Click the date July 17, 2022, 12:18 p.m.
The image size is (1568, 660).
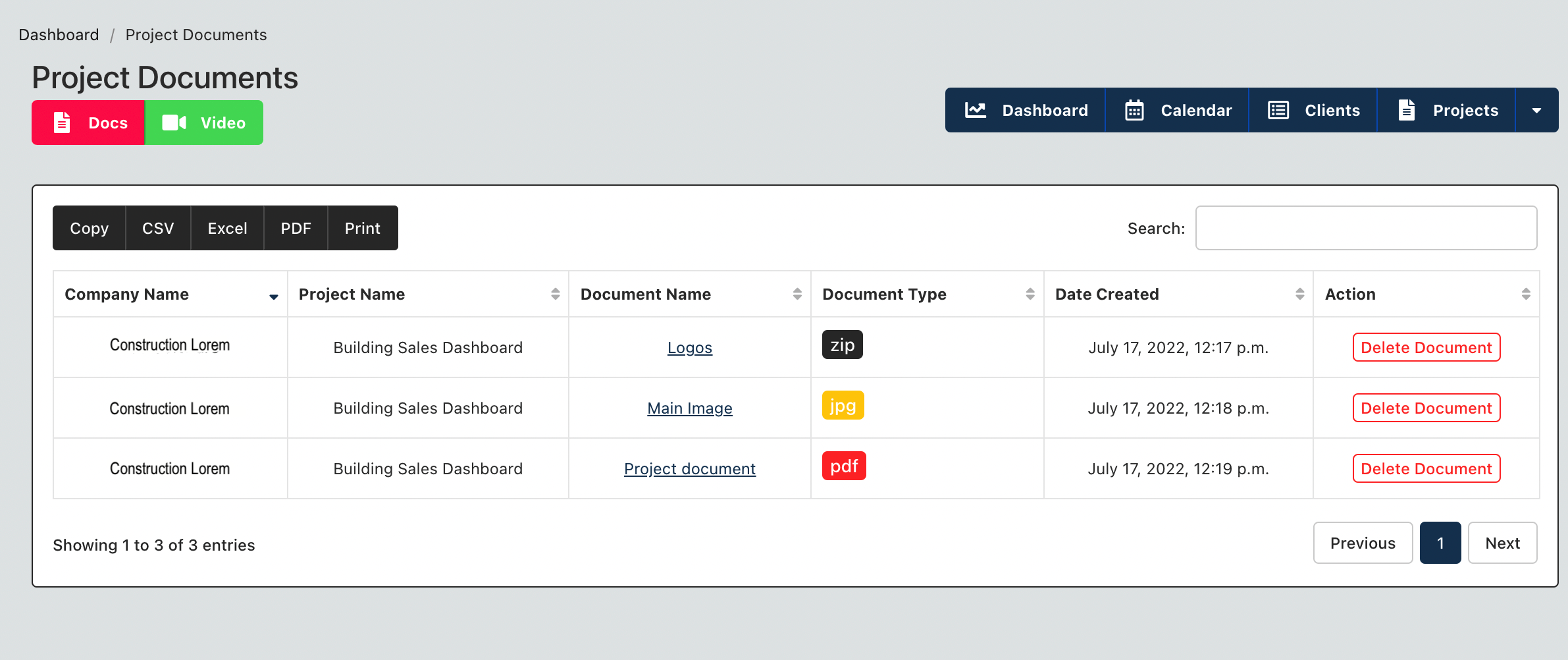pos(1178,408)
